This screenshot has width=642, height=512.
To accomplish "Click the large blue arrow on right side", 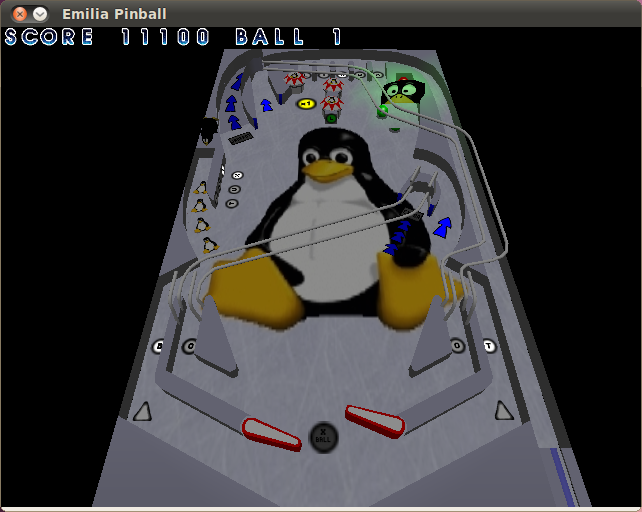I will tap(442, 227).
